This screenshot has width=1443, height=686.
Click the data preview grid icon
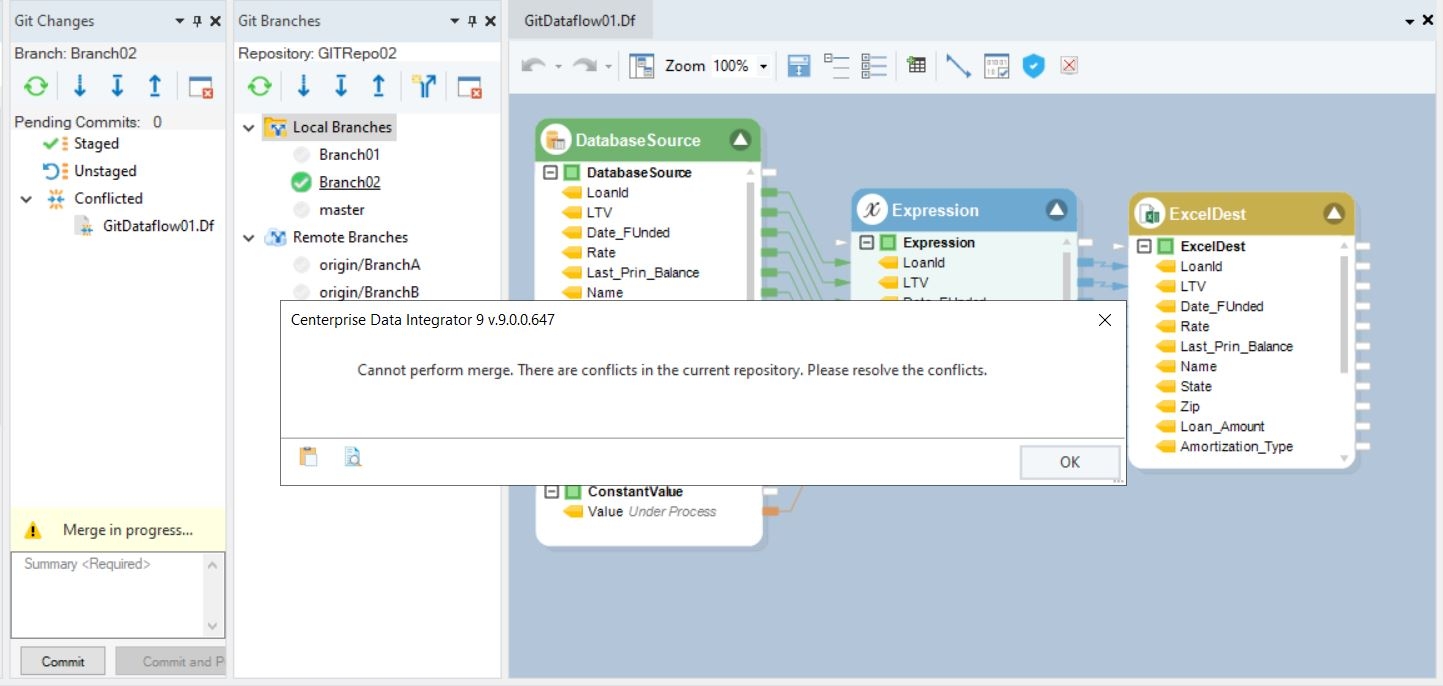click(x=916, y=66)
